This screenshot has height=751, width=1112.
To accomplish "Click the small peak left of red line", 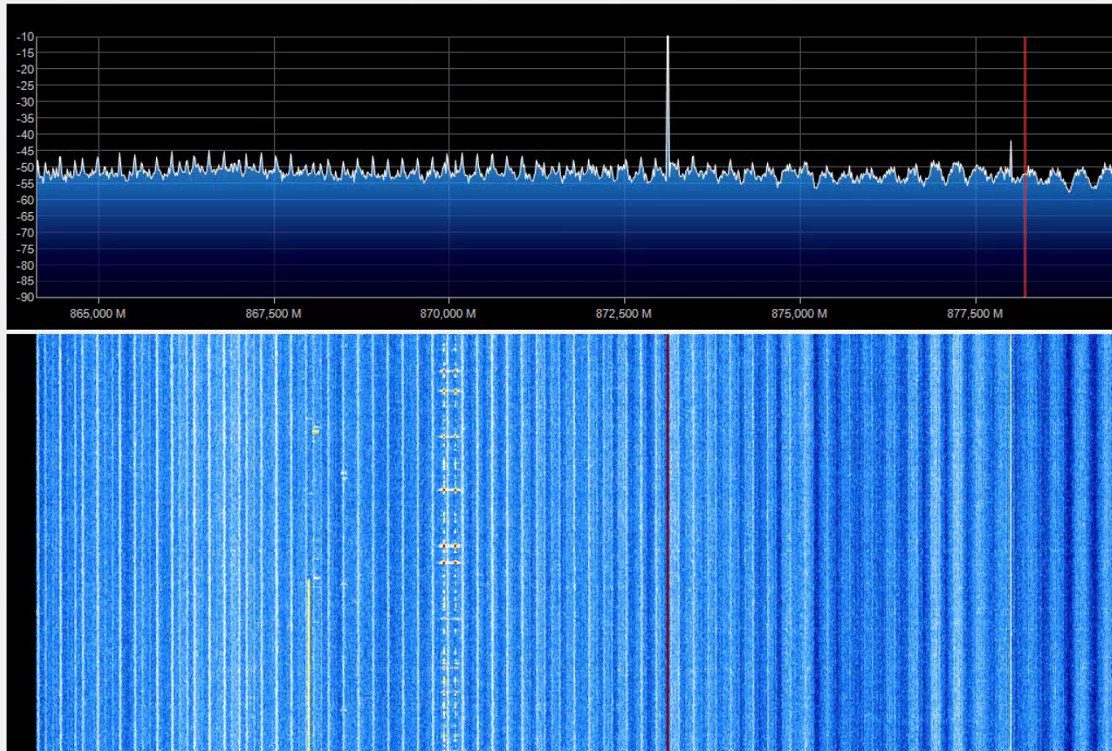I will tap(1011, 160).
